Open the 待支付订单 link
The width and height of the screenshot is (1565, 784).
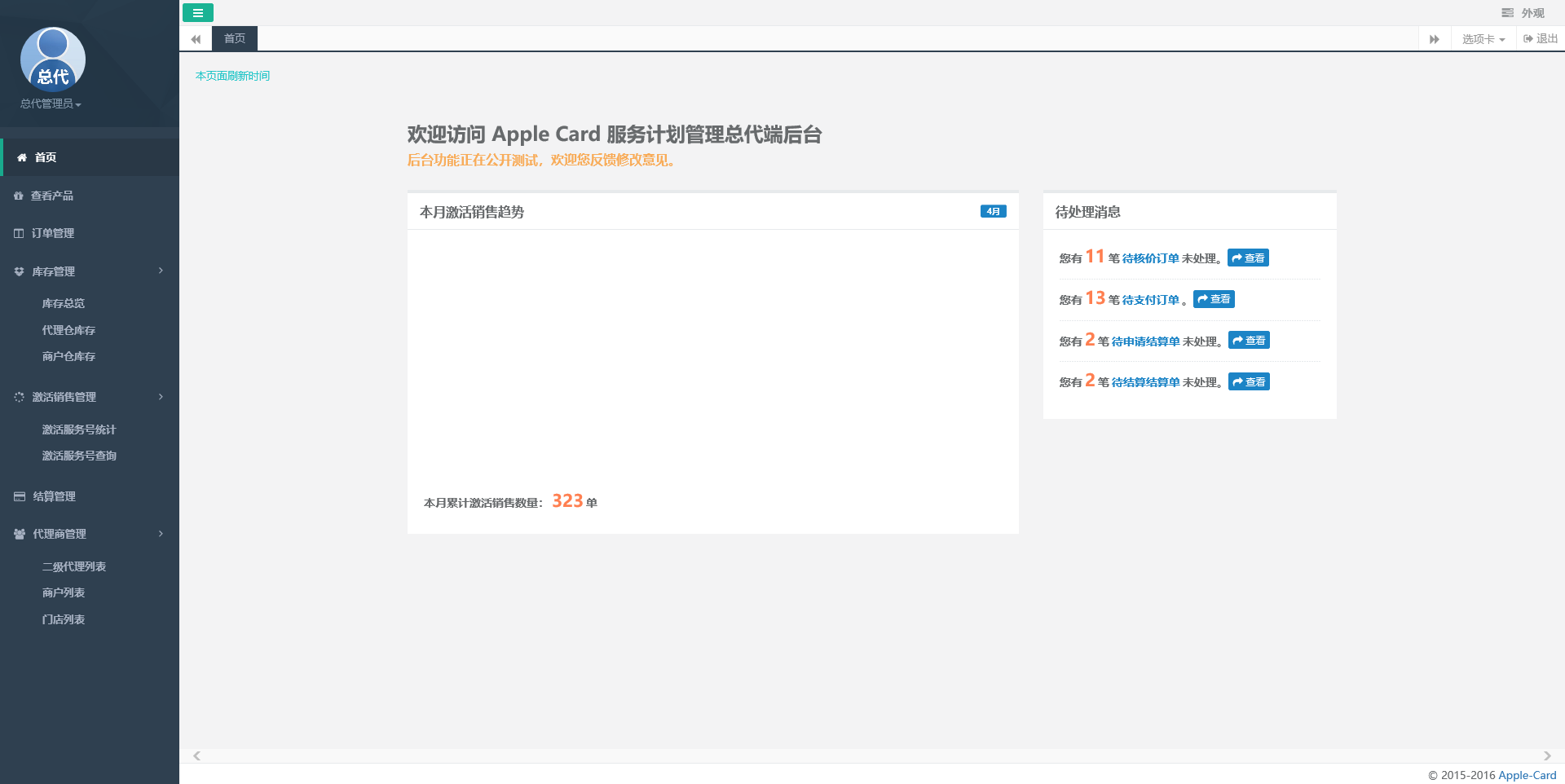(1150, 300)
